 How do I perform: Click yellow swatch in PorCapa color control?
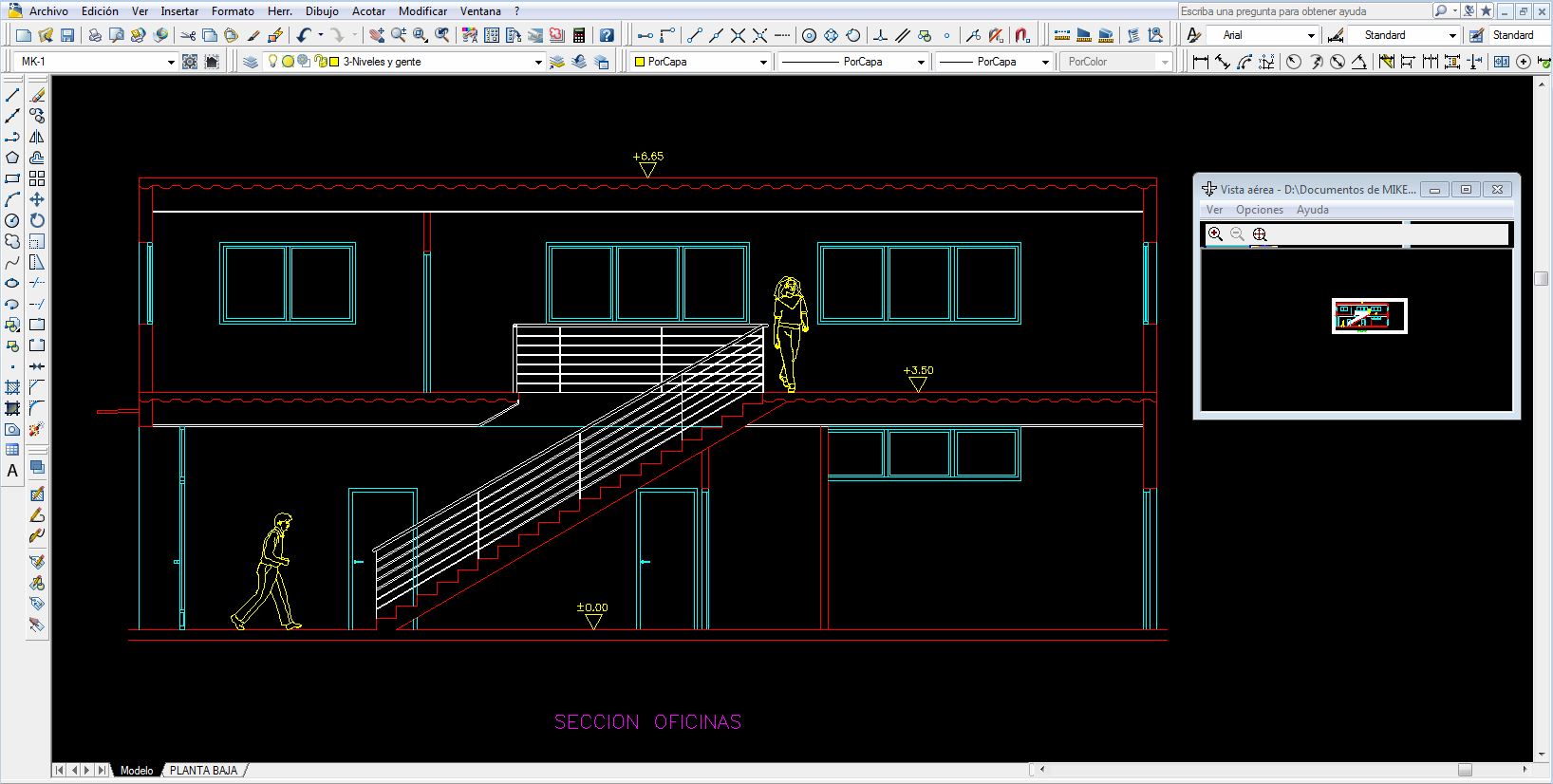pos(640,62)
